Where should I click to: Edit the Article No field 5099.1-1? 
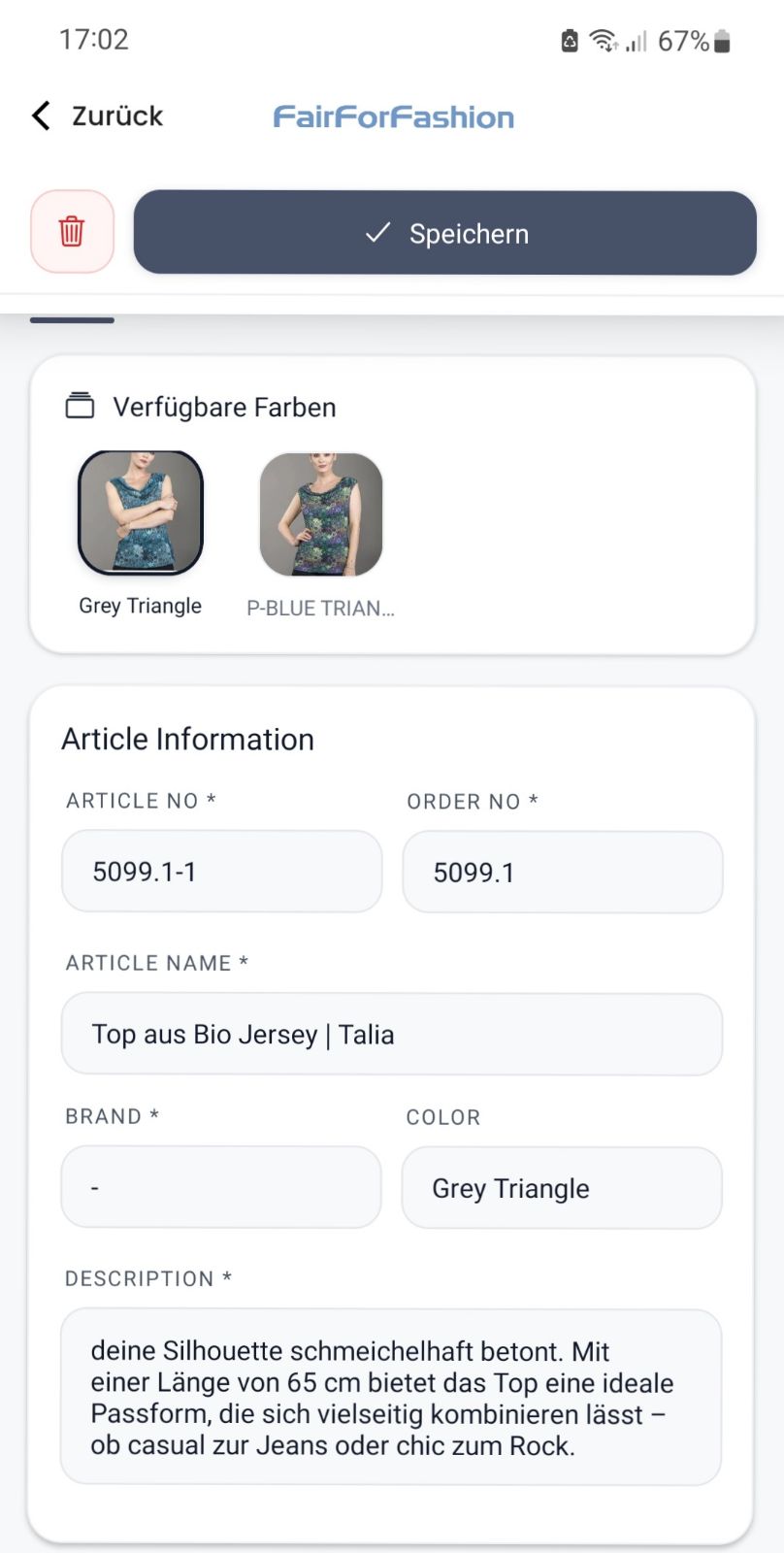pos(222,872)
